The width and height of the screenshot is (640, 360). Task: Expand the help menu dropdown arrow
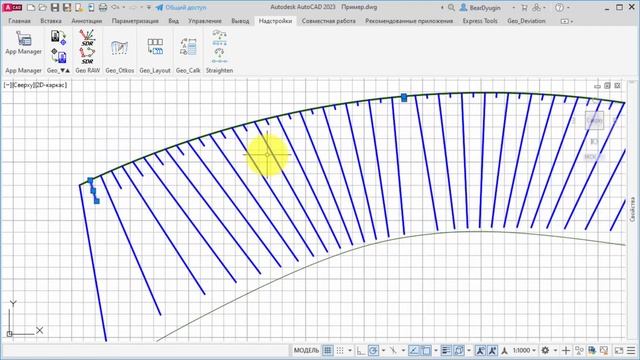569,8
